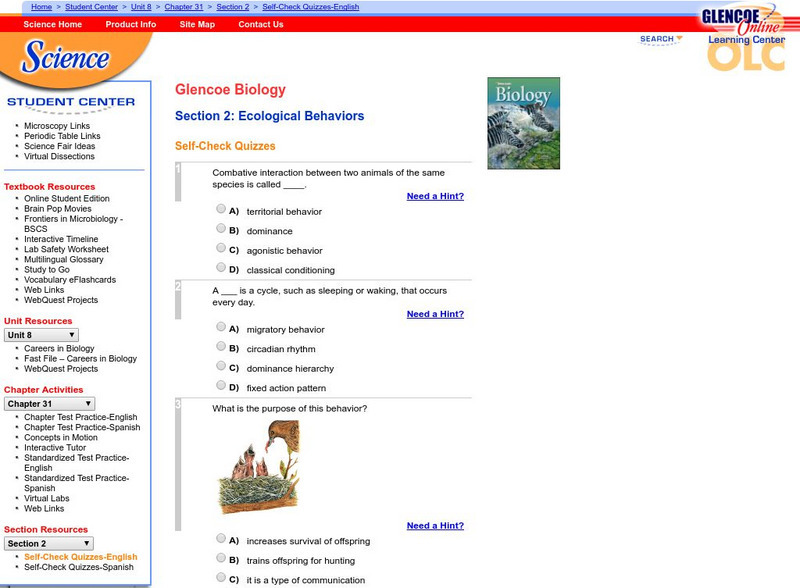The height and width of the screenshot is (588, 800).
Task: Open Science Fair Ideas
Action: (60, 146)
